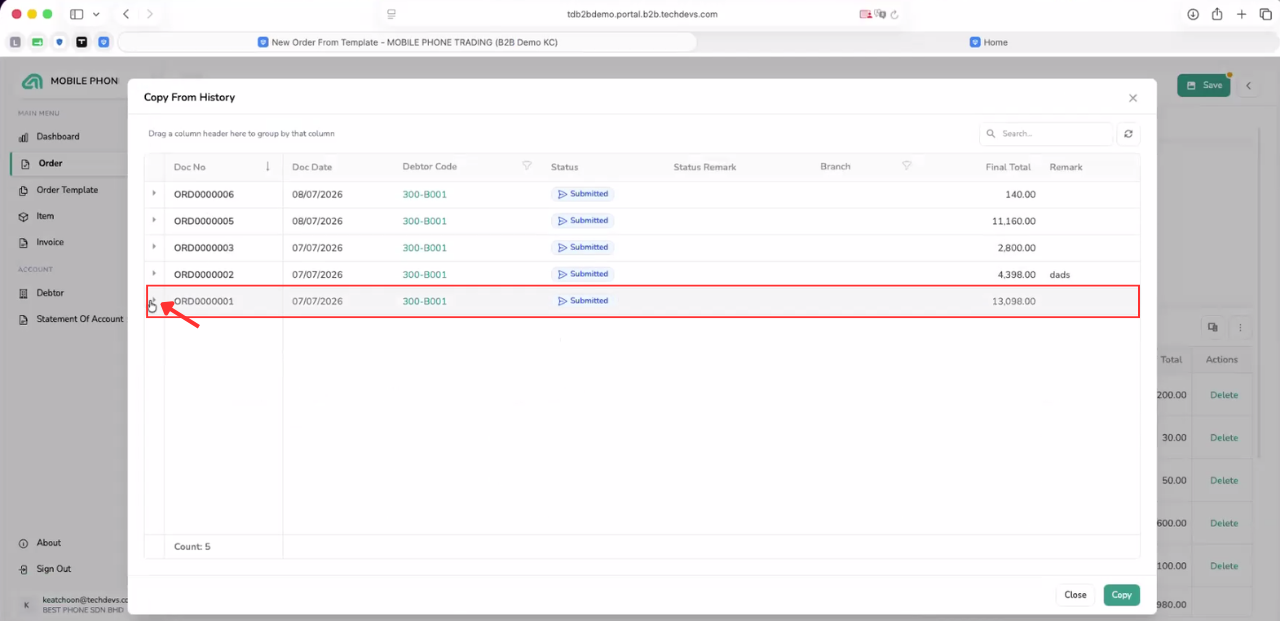
Task: Click the refresh icon beside the search box
Action: click(x=1129, y=133)
